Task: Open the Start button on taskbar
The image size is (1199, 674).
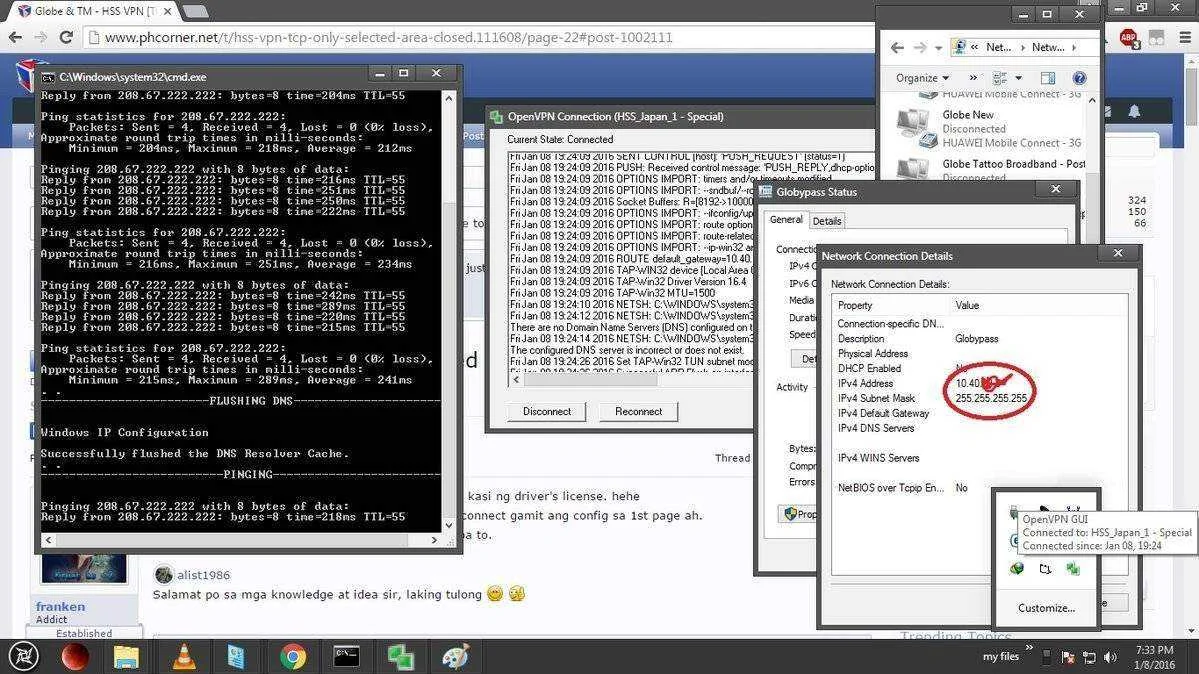Action: pyautogui.click(x=23, y=656)
